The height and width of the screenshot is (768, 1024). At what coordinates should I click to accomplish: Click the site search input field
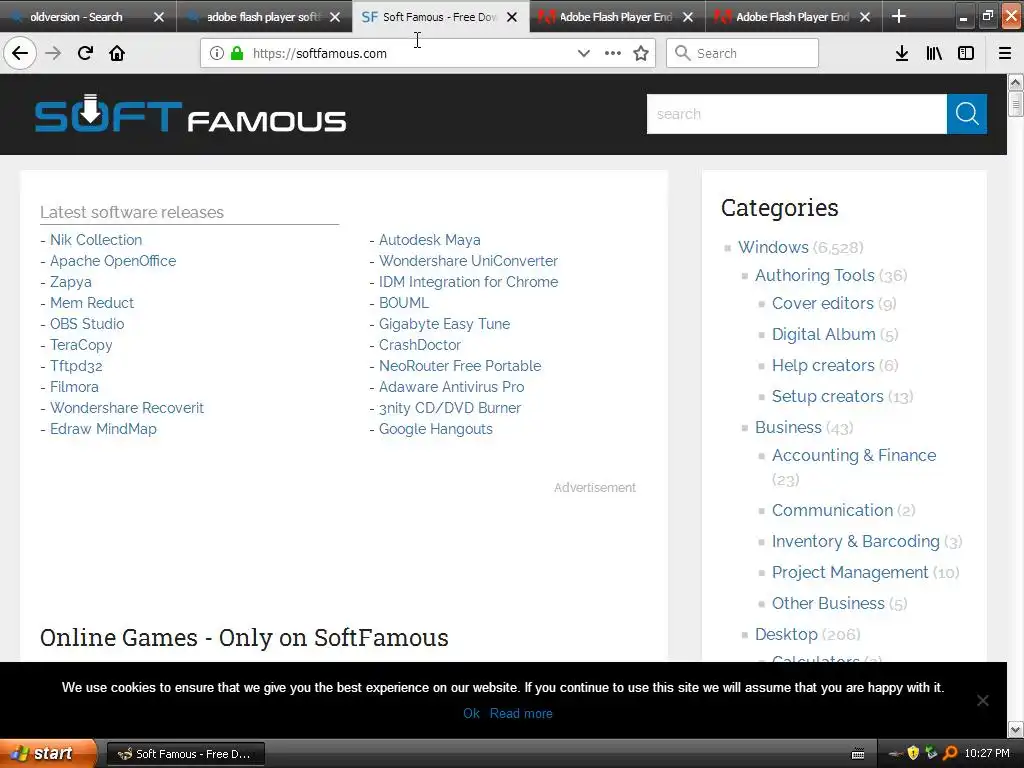(797, 114)
